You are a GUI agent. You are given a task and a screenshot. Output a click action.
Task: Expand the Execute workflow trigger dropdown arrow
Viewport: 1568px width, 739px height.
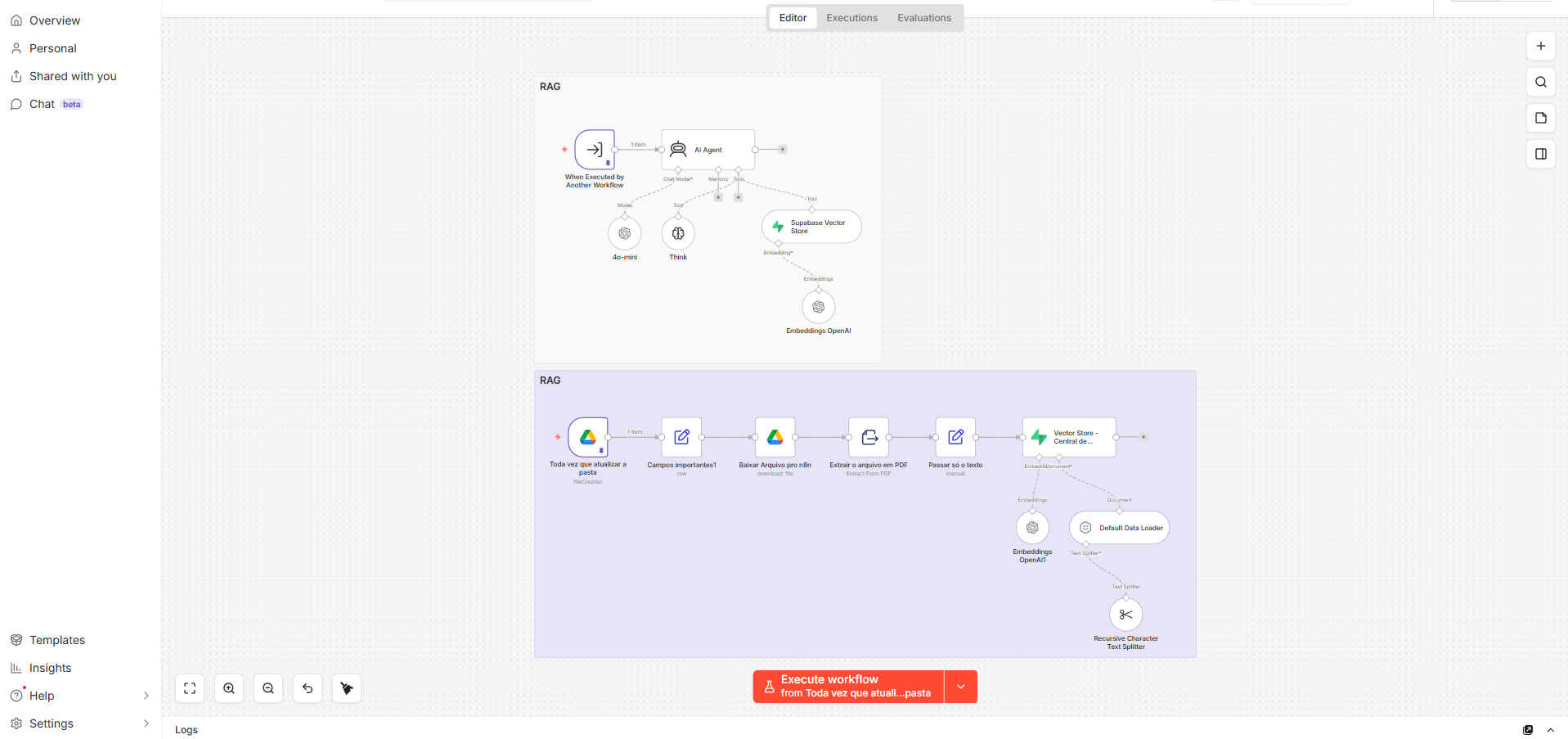point(961,687)
